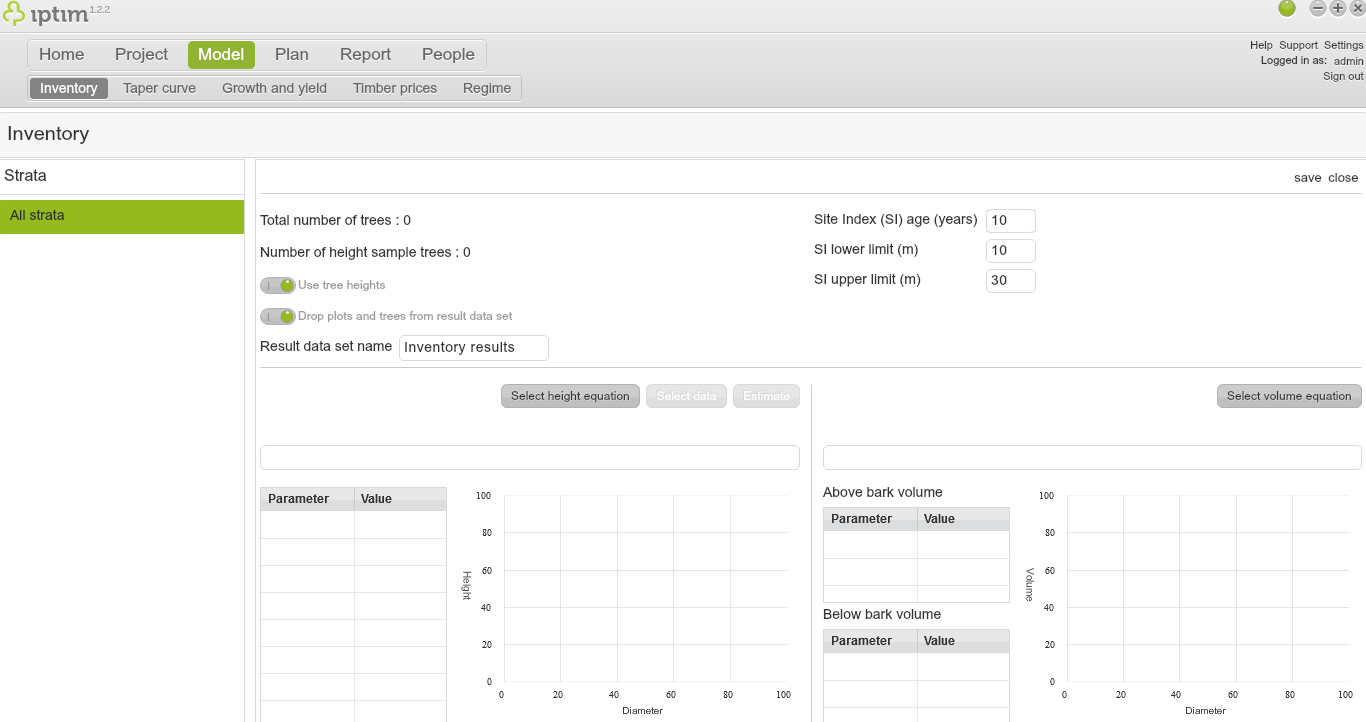Open the Regime sub-tab
1366x722 pixels.
(487, 88)
